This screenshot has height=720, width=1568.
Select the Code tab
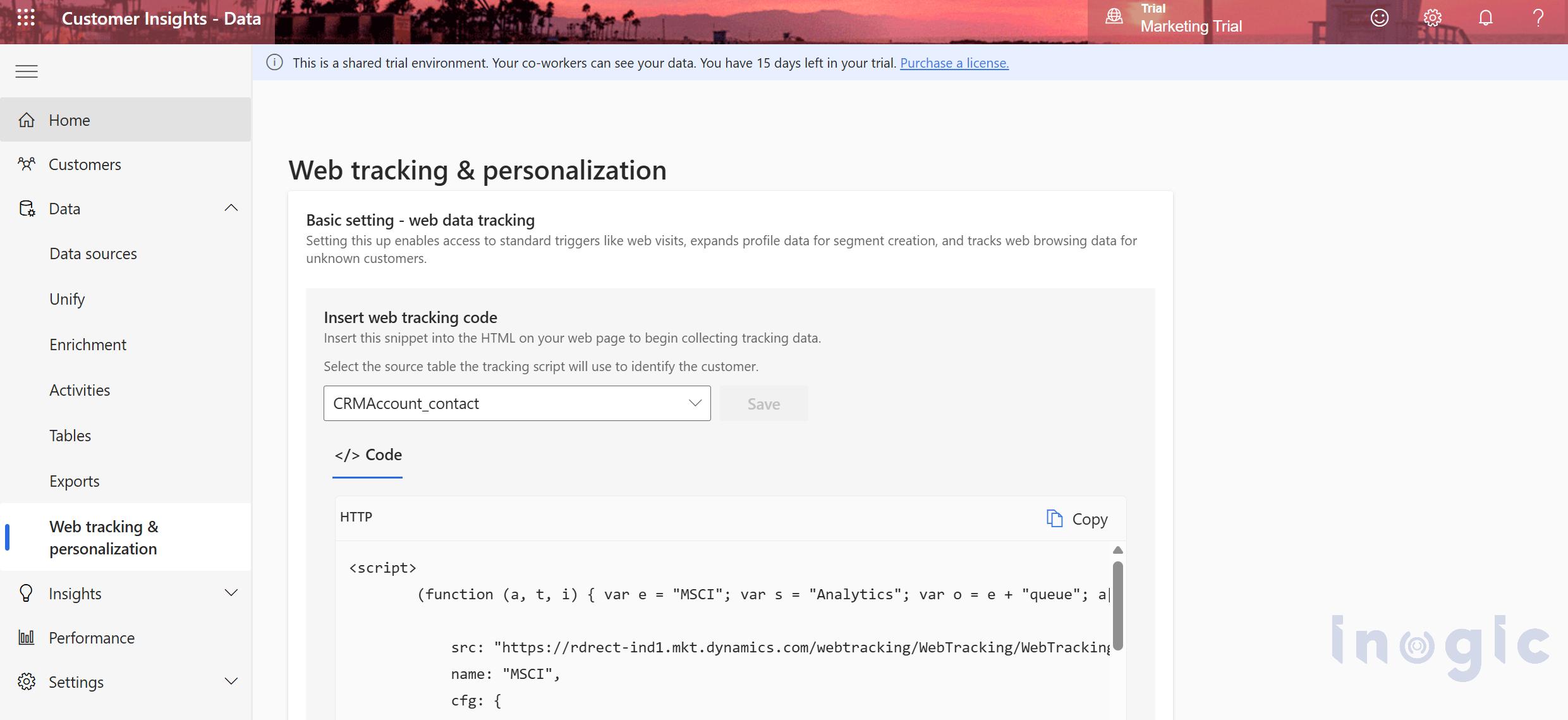pyautogui.click(x=368, y=455)
